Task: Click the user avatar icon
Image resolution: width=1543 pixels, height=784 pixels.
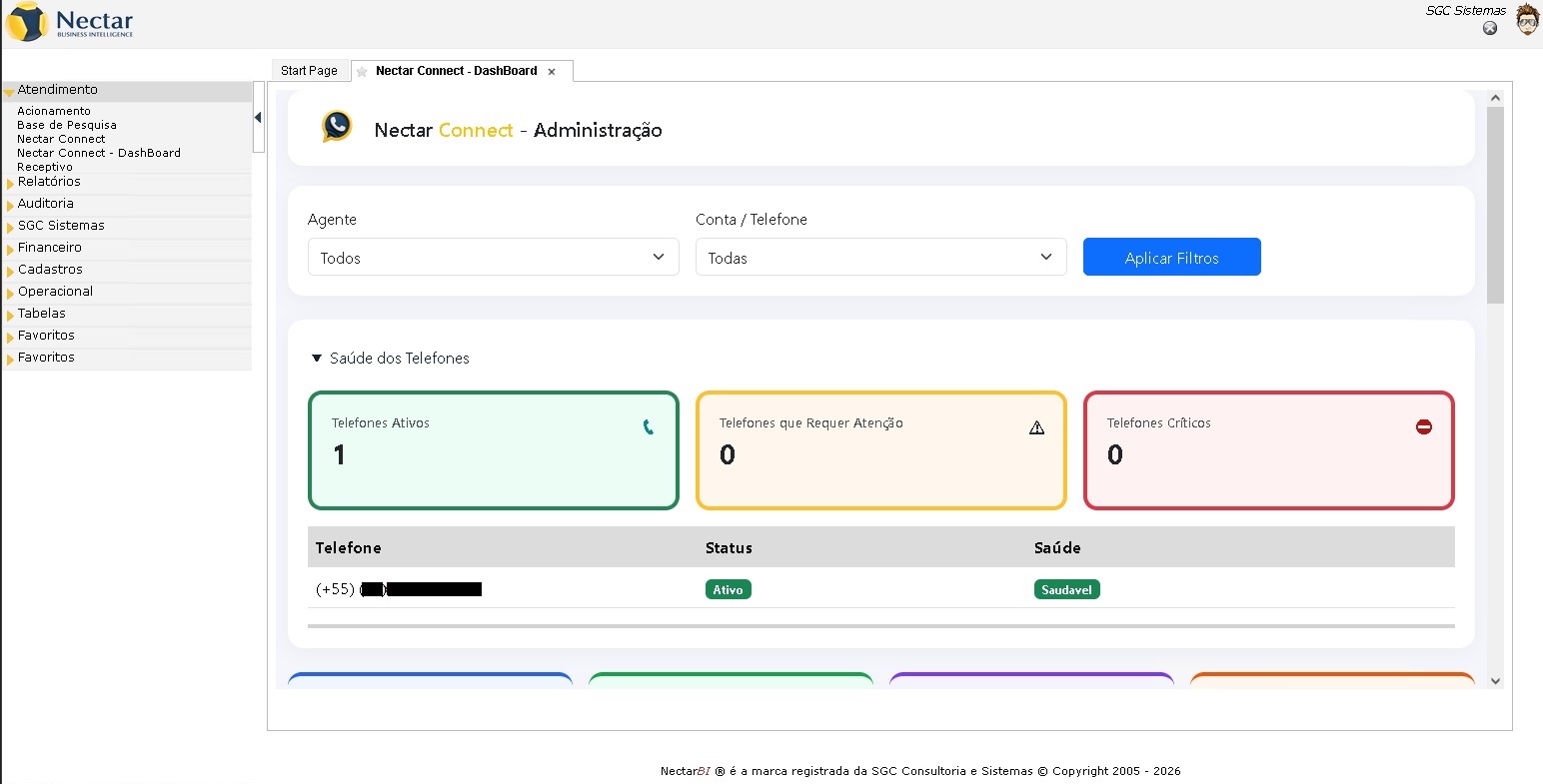Action: (1527, 19)
